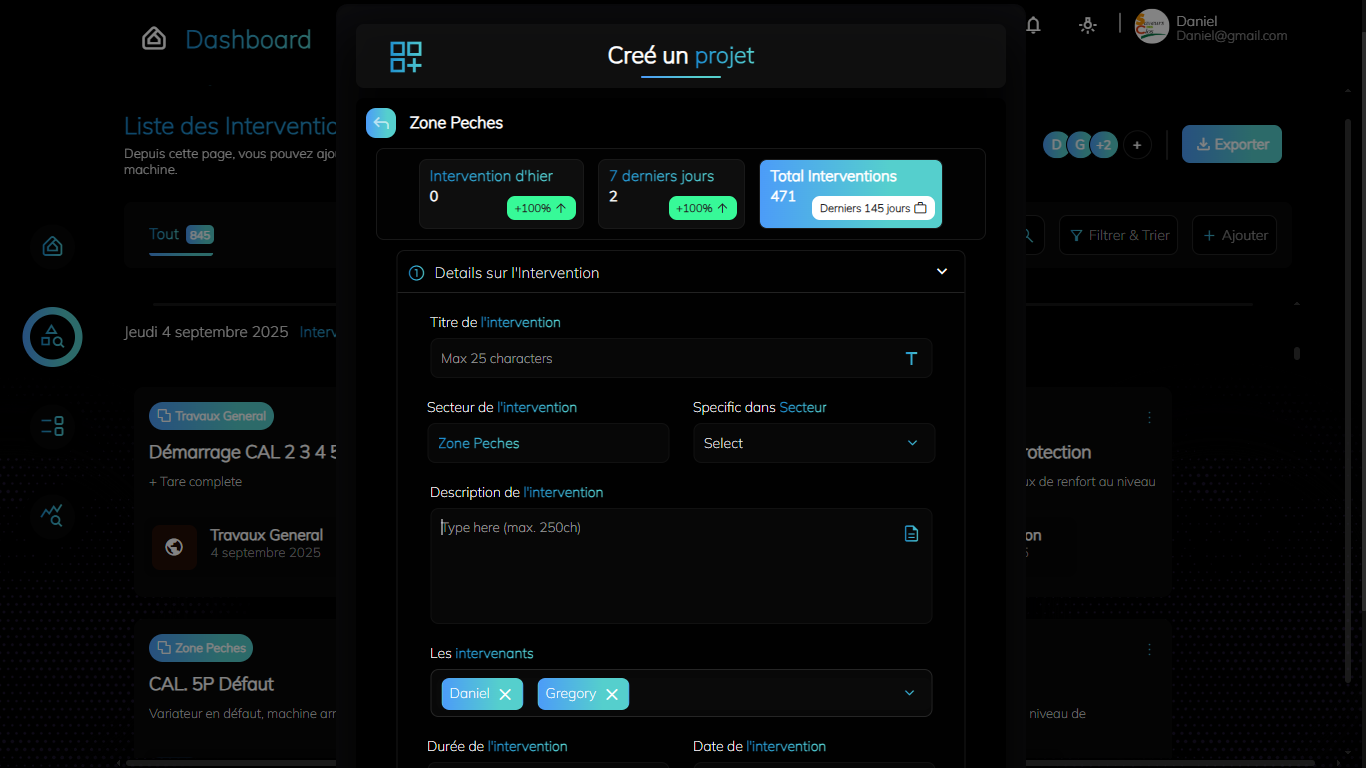1366x768 pixels.
Task: Click the Ajouter button
Action: pos(1234,235)
